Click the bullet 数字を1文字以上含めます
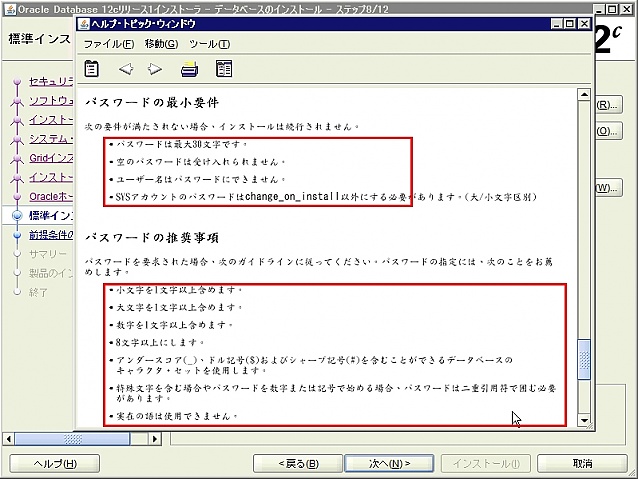The image size is (638, 479). (174, 325)
